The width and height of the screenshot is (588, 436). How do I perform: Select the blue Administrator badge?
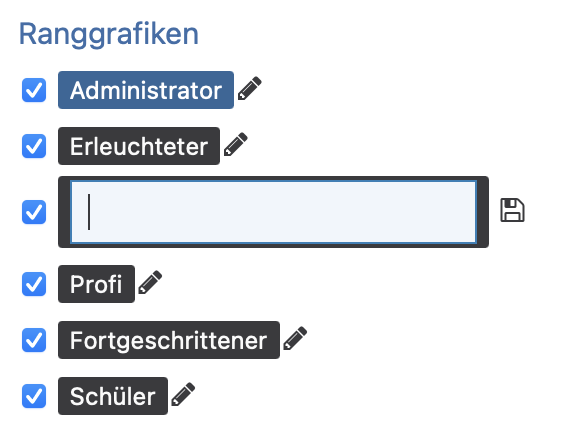(146, 90)
